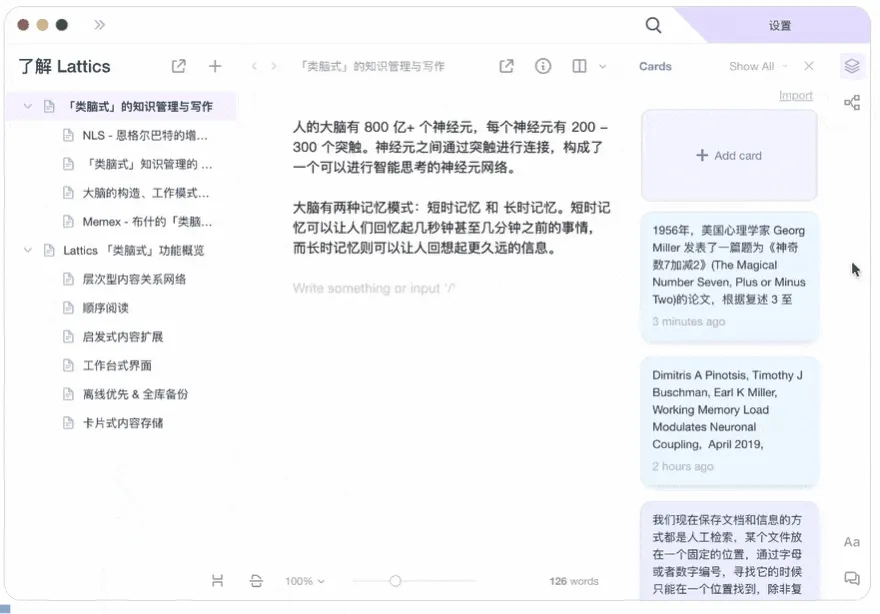Click the paragraph beginning 人的大脑有 800 亿+
Viewport: 880px width, 614px height.
(x=451, y=147)
